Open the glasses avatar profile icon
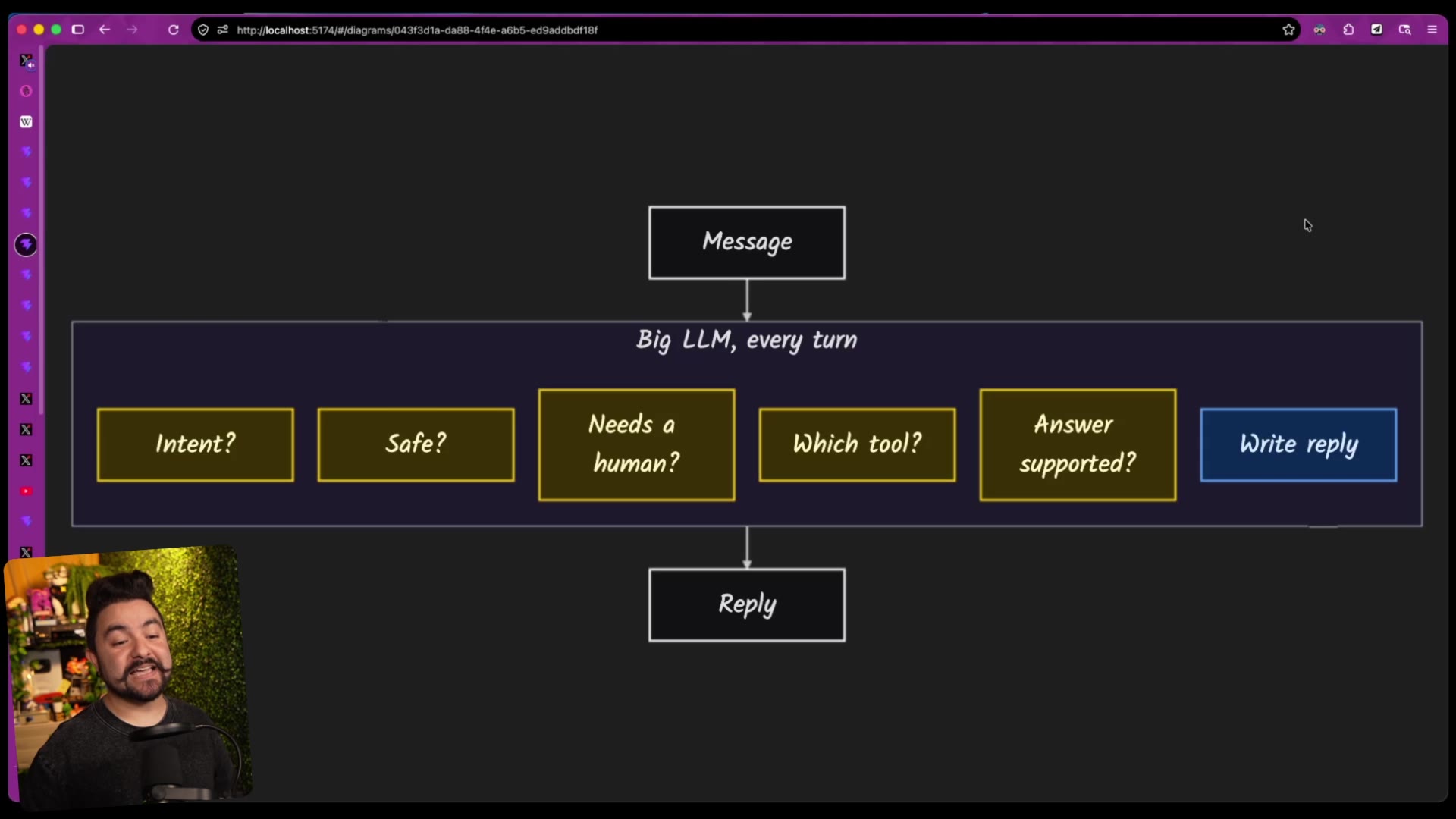 [1319, 30]
